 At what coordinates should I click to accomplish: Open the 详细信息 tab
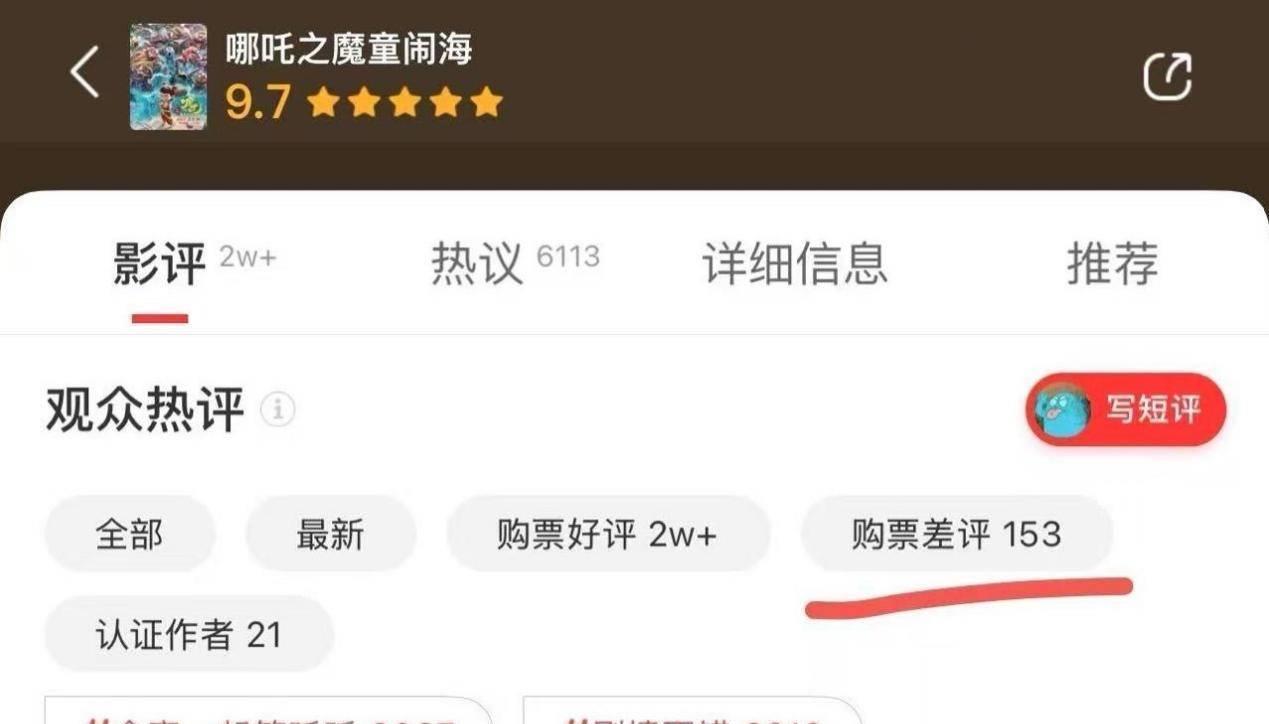click(x=795, y=264)
